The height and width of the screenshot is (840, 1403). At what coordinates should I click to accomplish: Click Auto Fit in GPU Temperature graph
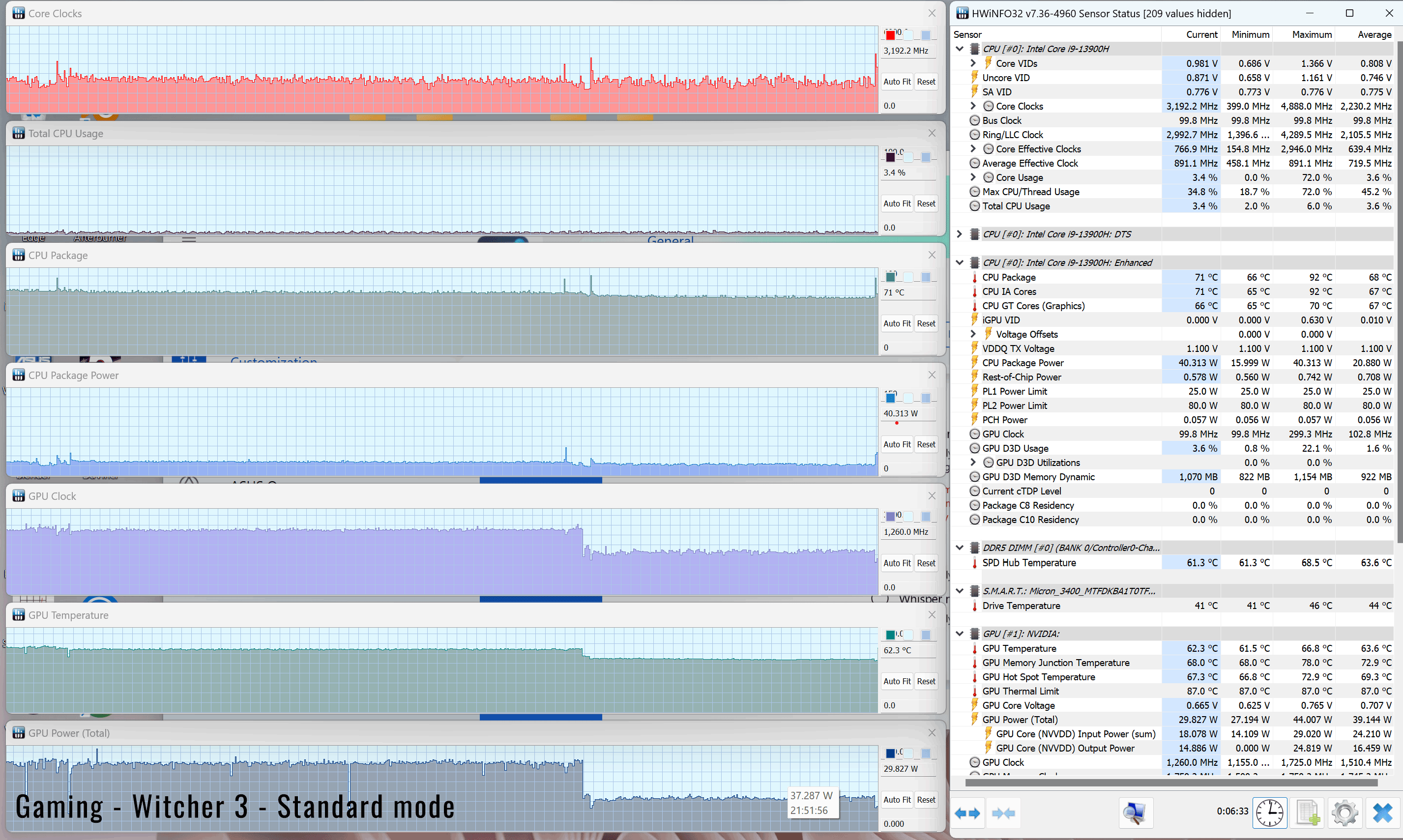[x=897, y=681]
